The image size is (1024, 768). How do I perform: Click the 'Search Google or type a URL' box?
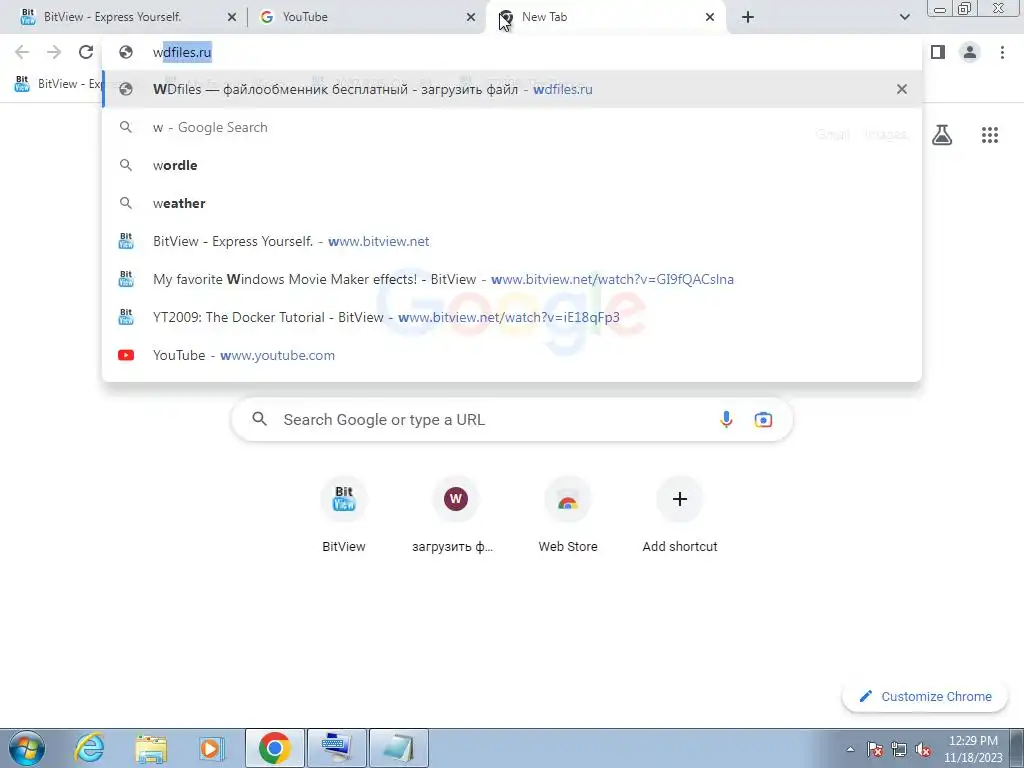512,419
